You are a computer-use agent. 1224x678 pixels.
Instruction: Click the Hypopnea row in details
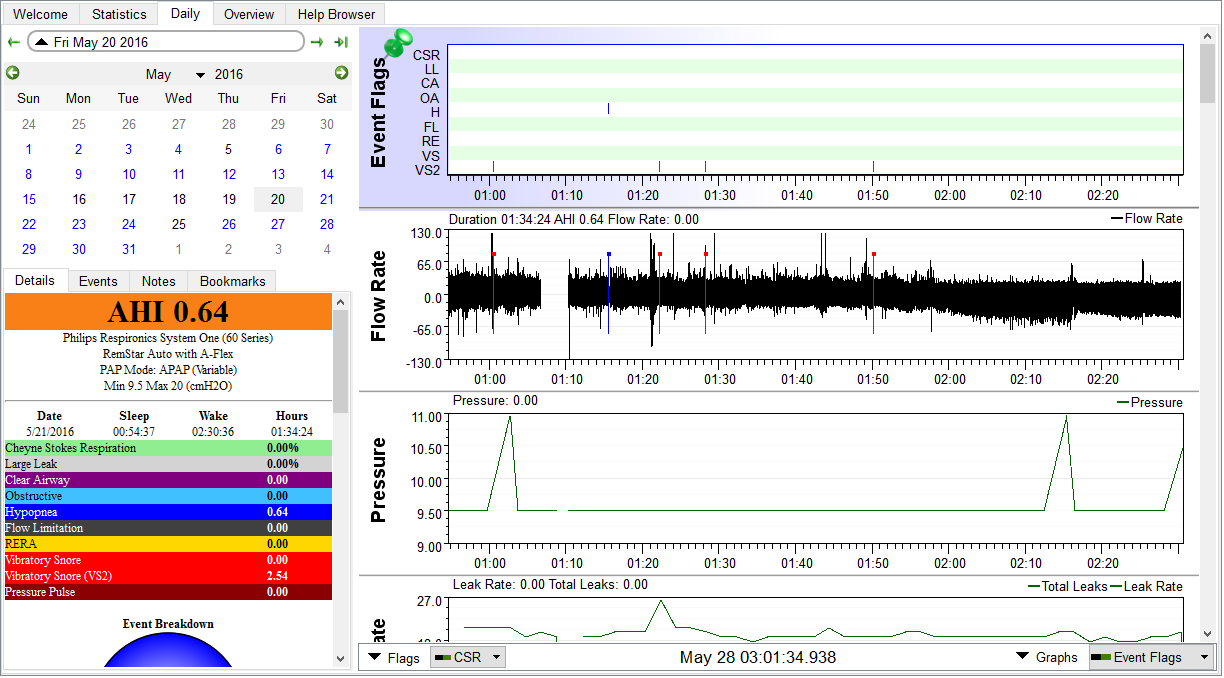click(168, 512)
